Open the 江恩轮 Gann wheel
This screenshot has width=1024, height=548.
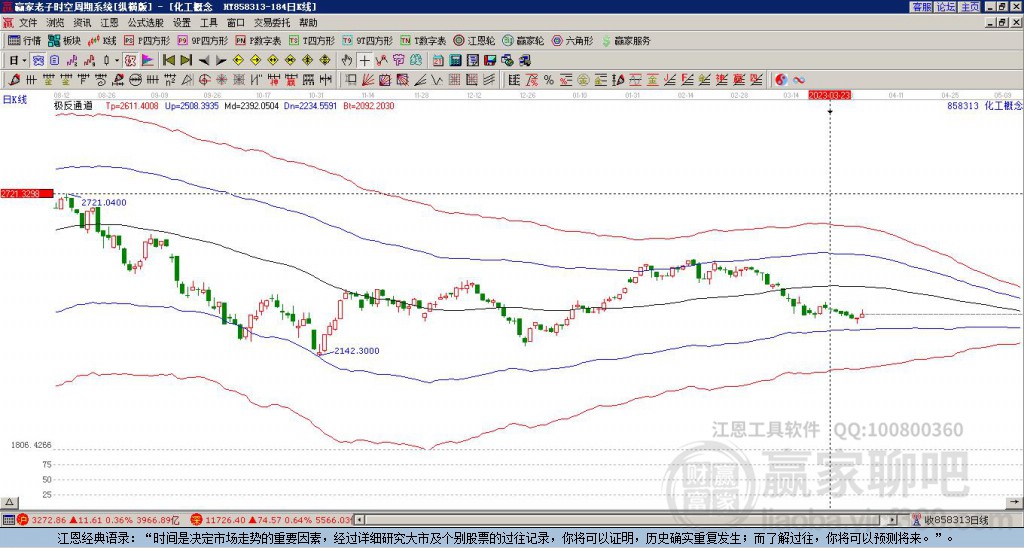(x=474, y=40)
